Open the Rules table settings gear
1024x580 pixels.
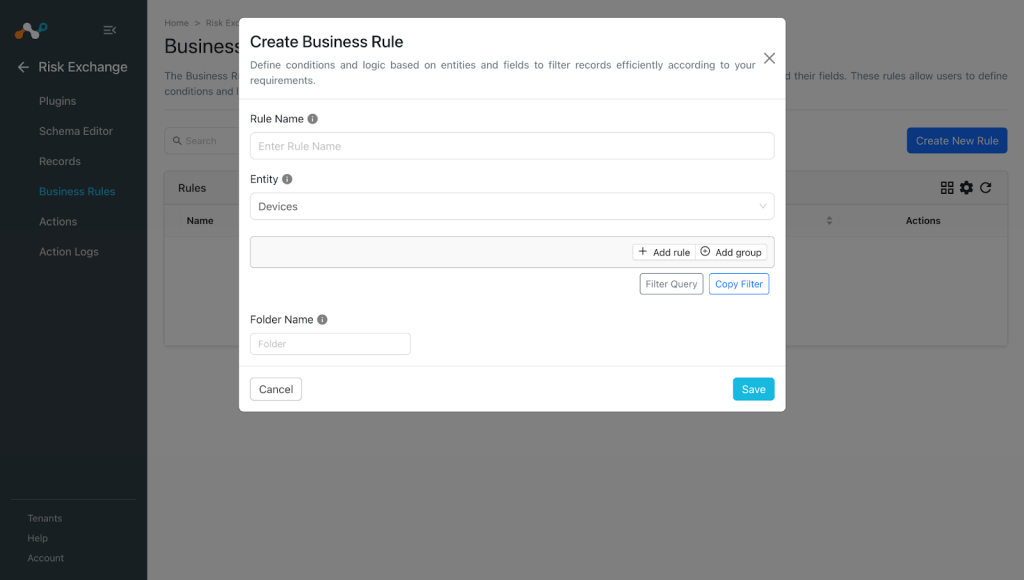pyautogui.click(x=967, y=188)
